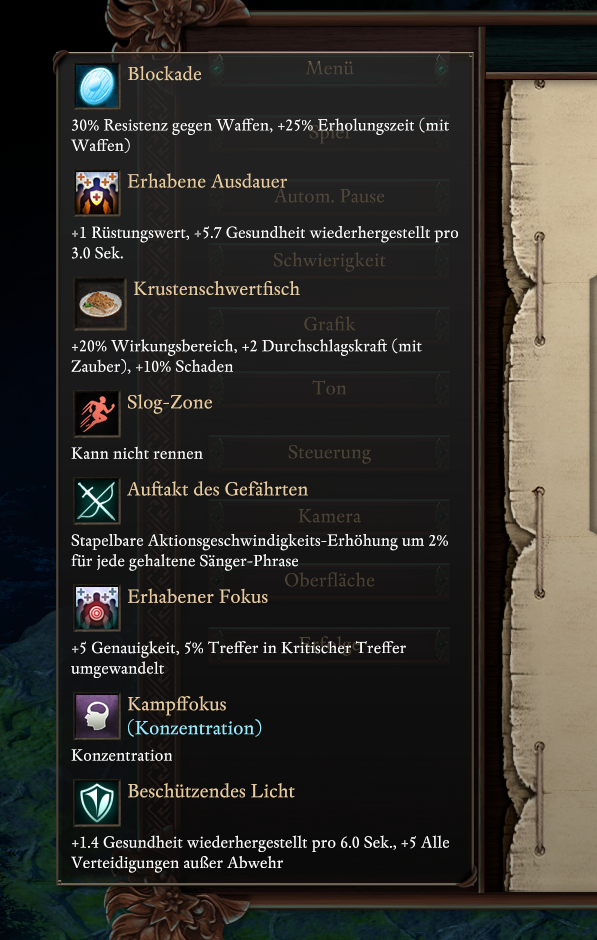This screenshot has height=940, width=597.
Task: Select the Ton settings entry
Action: point(329,388)
